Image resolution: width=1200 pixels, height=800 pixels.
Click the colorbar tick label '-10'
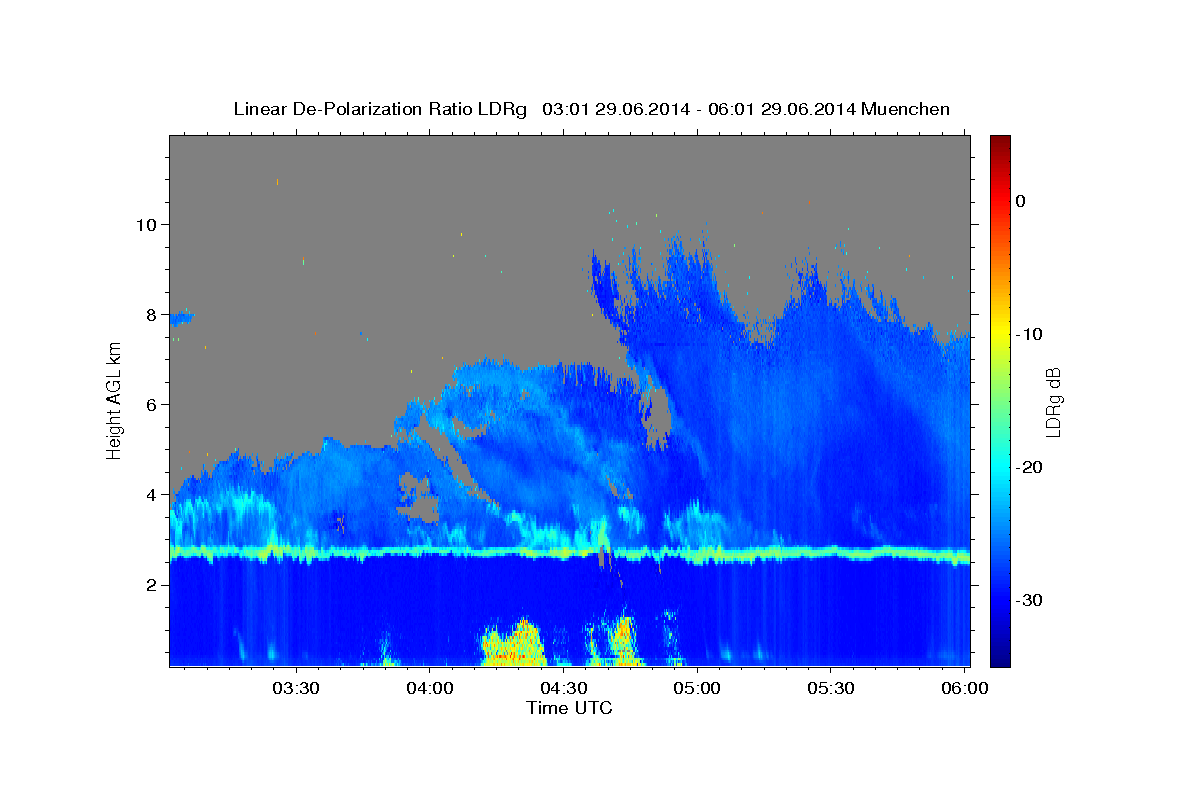point(1029,334)
